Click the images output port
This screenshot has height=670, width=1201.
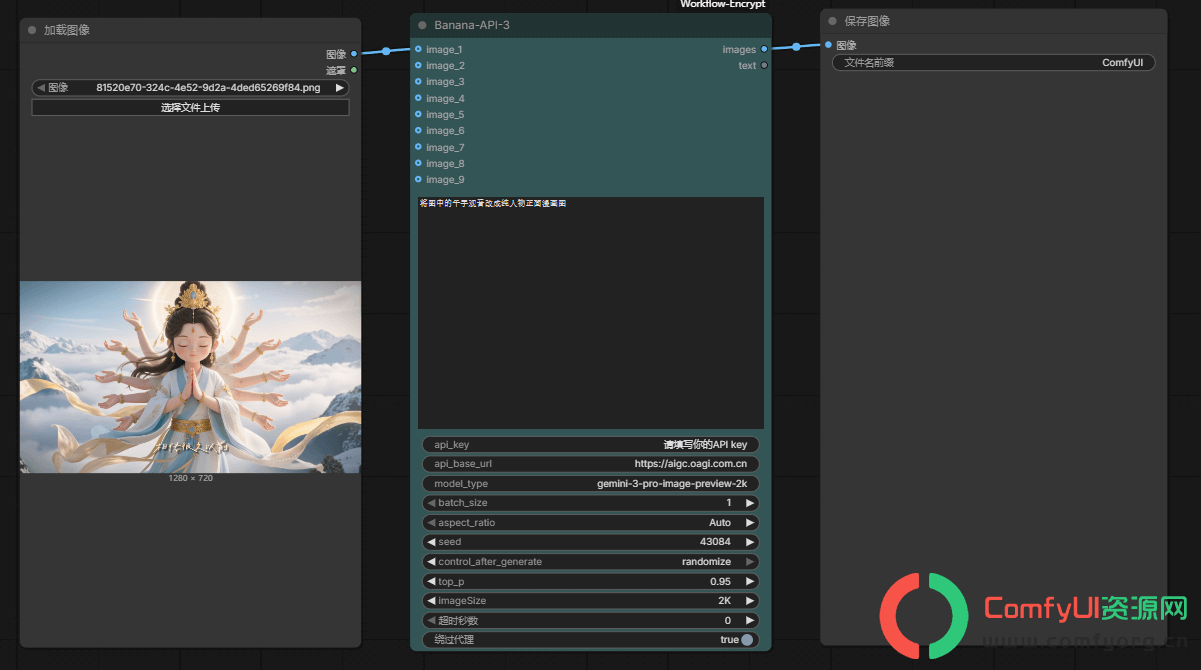(764, 49)
